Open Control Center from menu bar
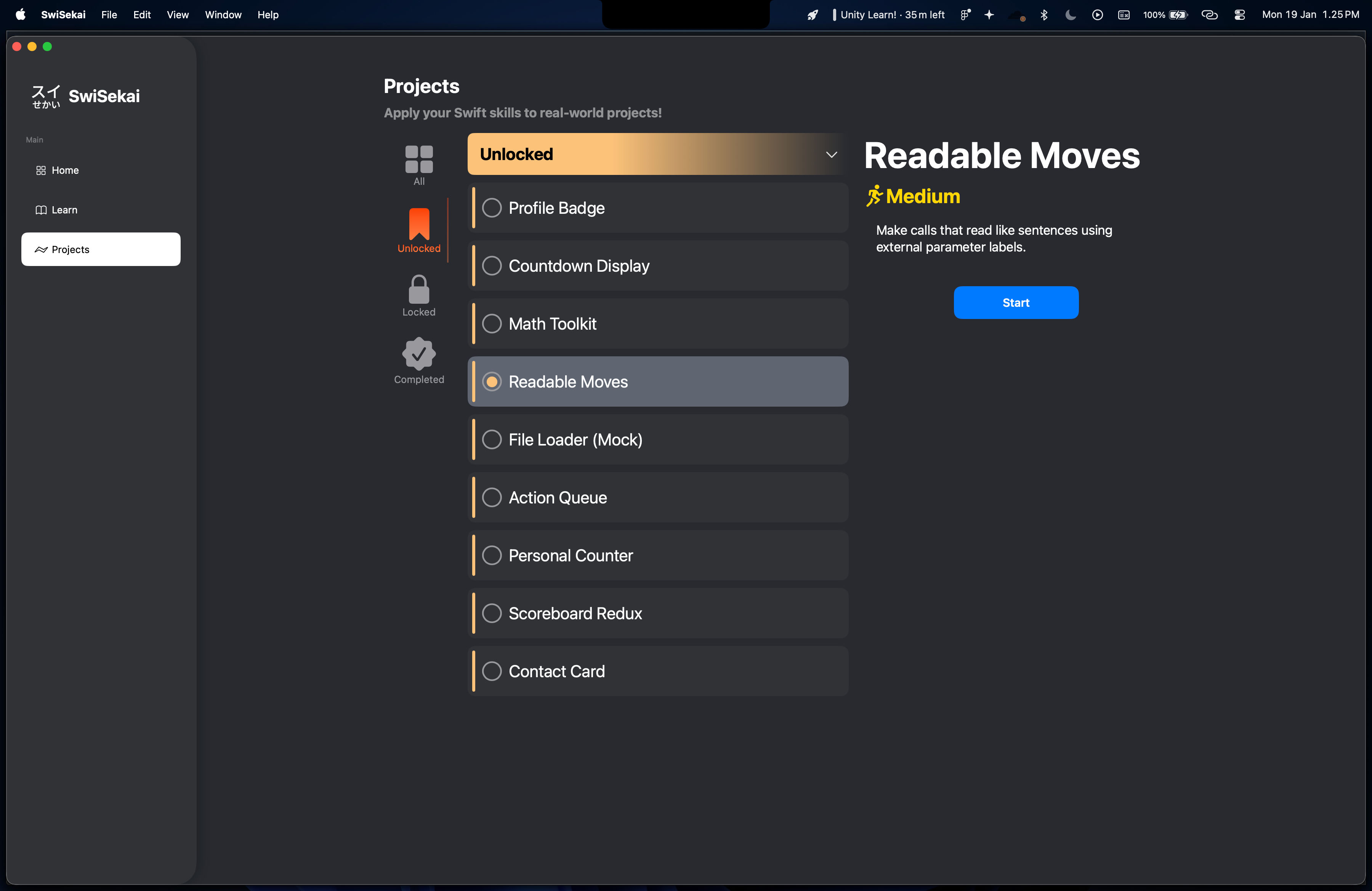The image size is (1372, 891). tap(1239, 15)
